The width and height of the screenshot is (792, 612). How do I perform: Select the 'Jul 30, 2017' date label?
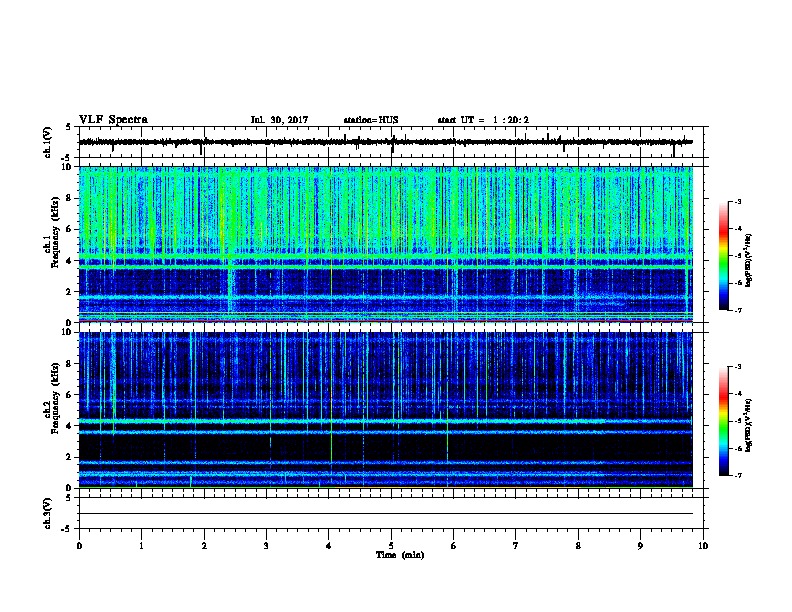tap(279, 120)
